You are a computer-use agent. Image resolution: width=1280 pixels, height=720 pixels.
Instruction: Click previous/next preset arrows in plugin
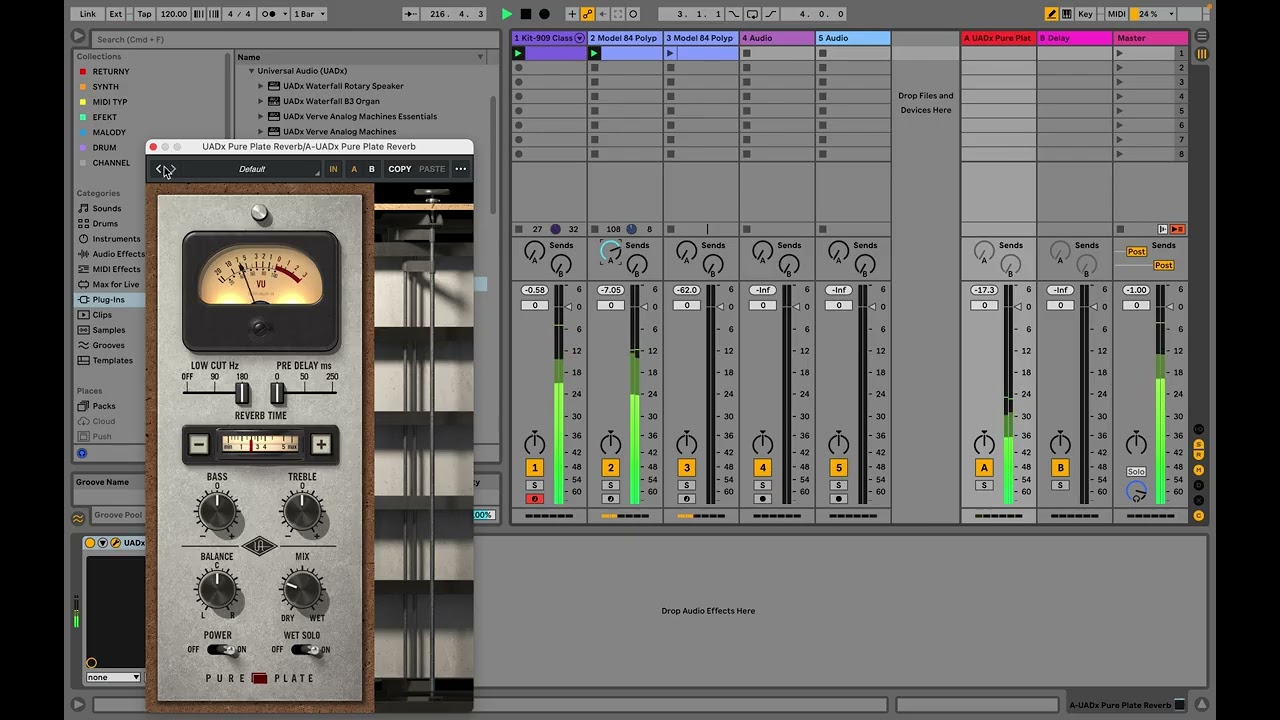[166, 169]
